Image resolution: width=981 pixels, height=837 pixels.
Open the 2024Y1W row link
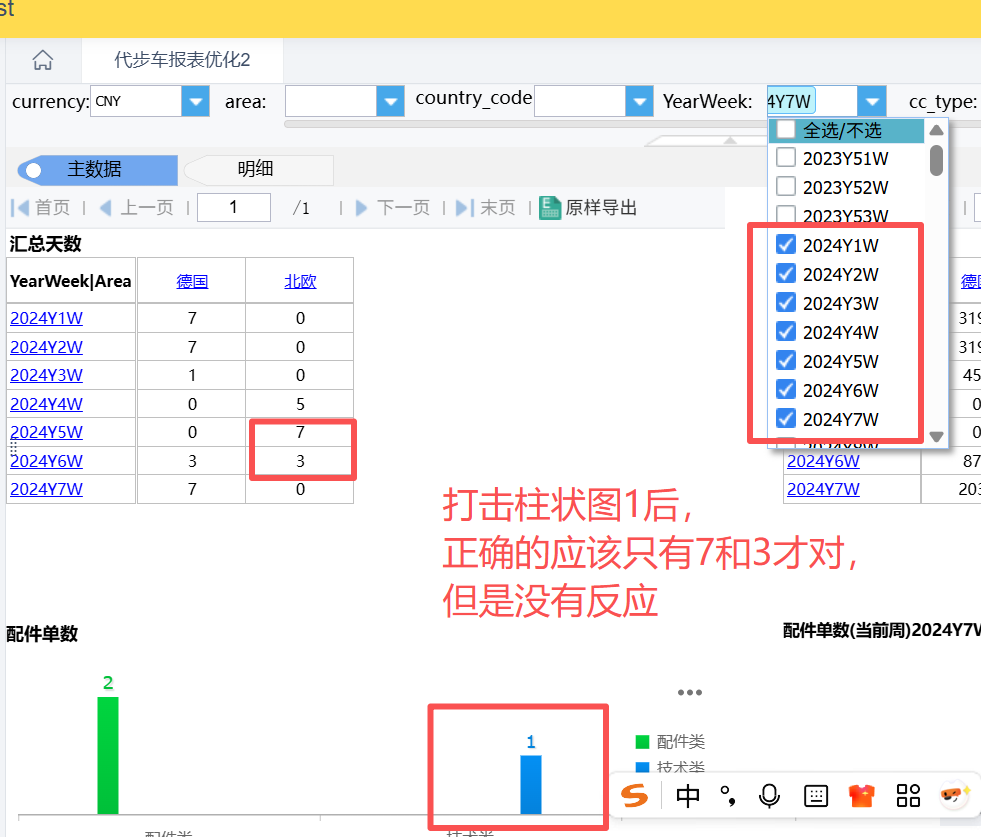[46, 318]
